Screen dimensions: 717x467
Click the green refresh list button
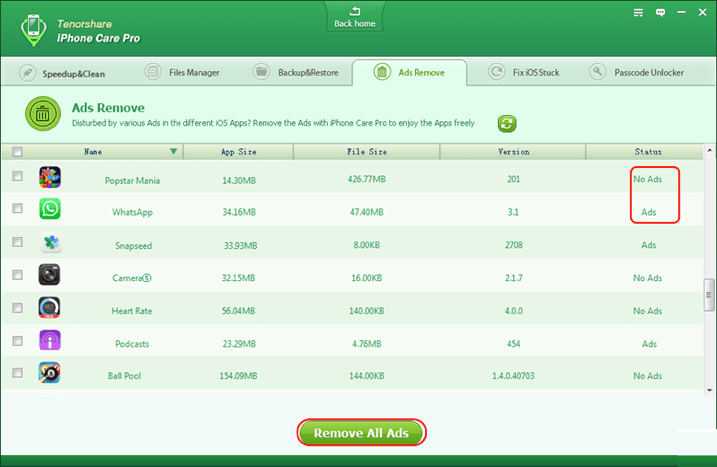pos(507,123)
